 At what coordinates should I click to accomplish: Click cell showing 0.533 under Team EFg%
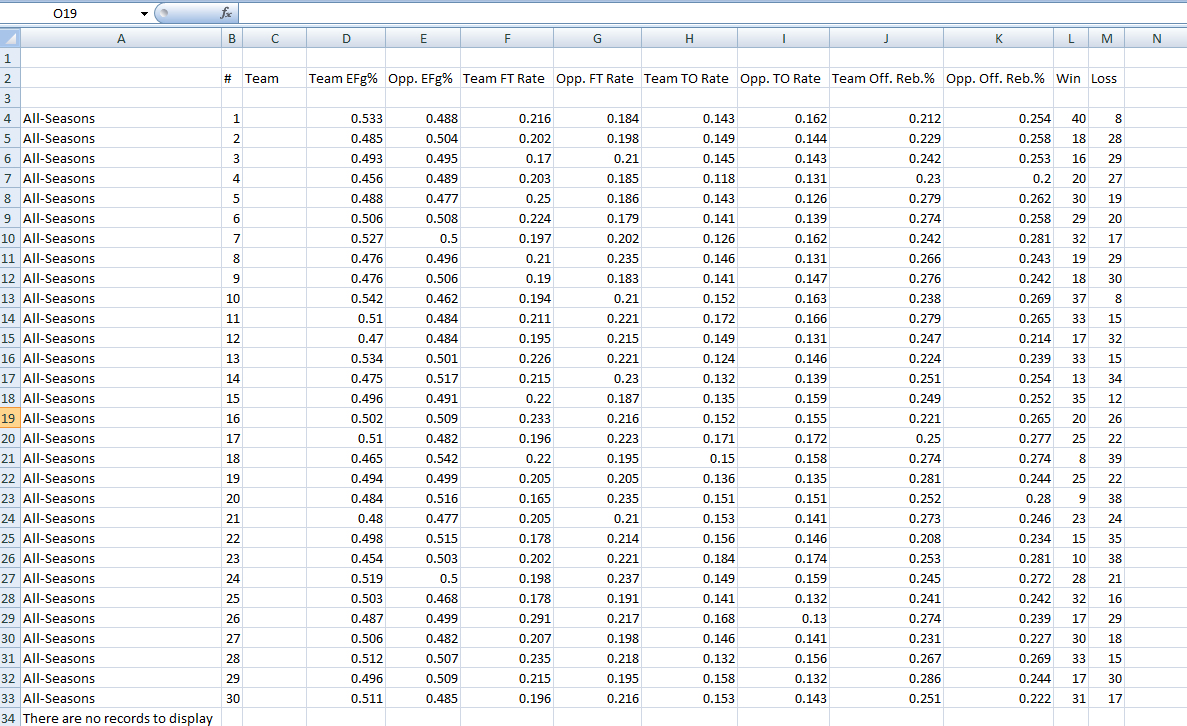tap(345, 118)
